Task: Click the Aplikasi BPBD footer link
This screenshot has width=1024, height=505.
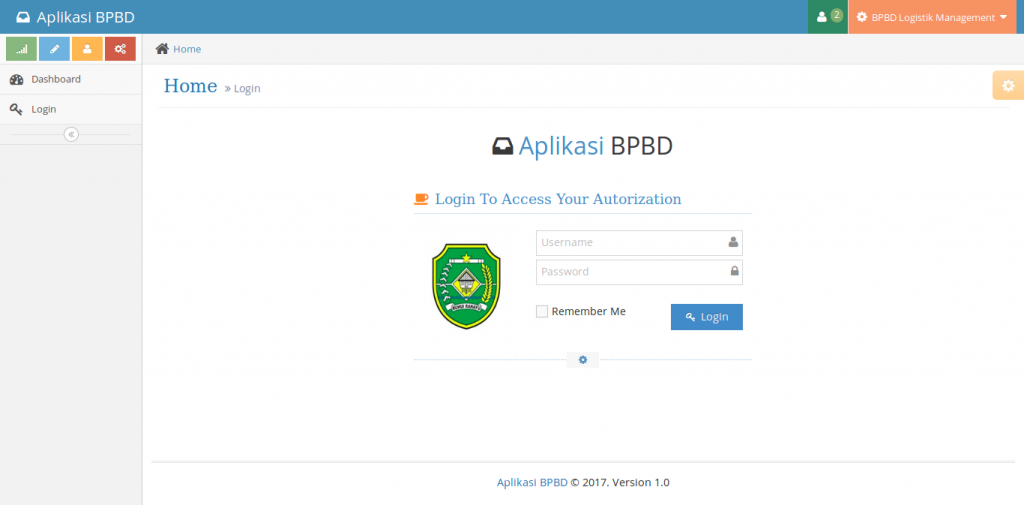Action: coord(532,483)
